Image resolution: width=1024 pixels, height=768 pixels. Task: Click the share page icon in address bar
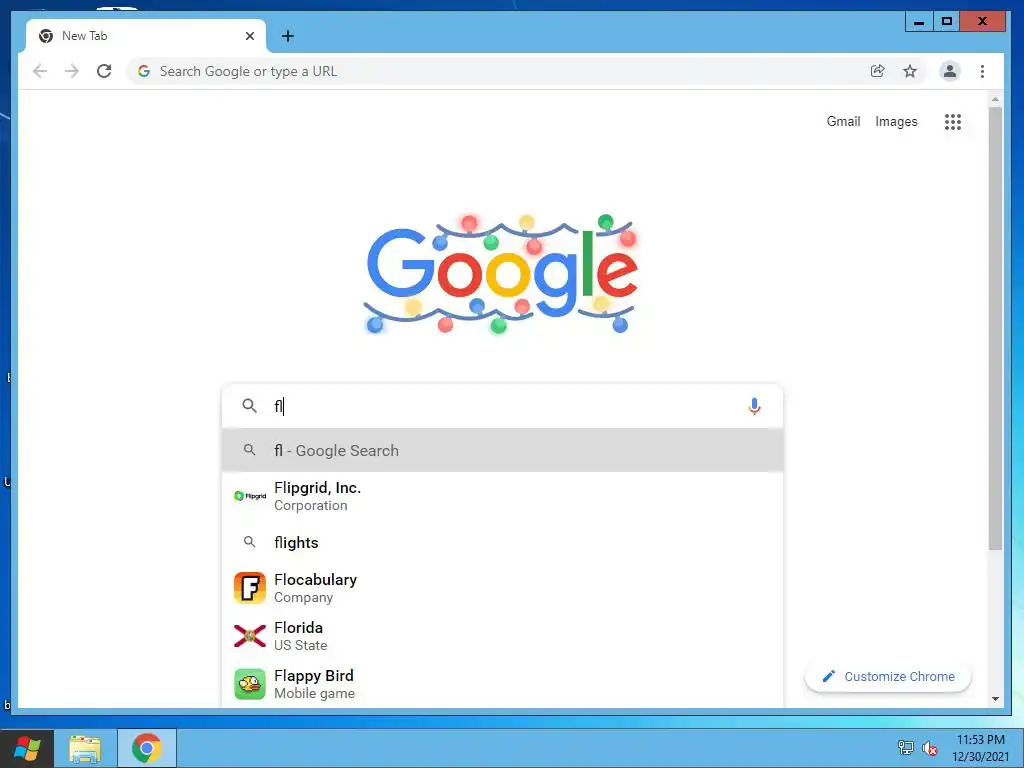click(x=878, y=71)
